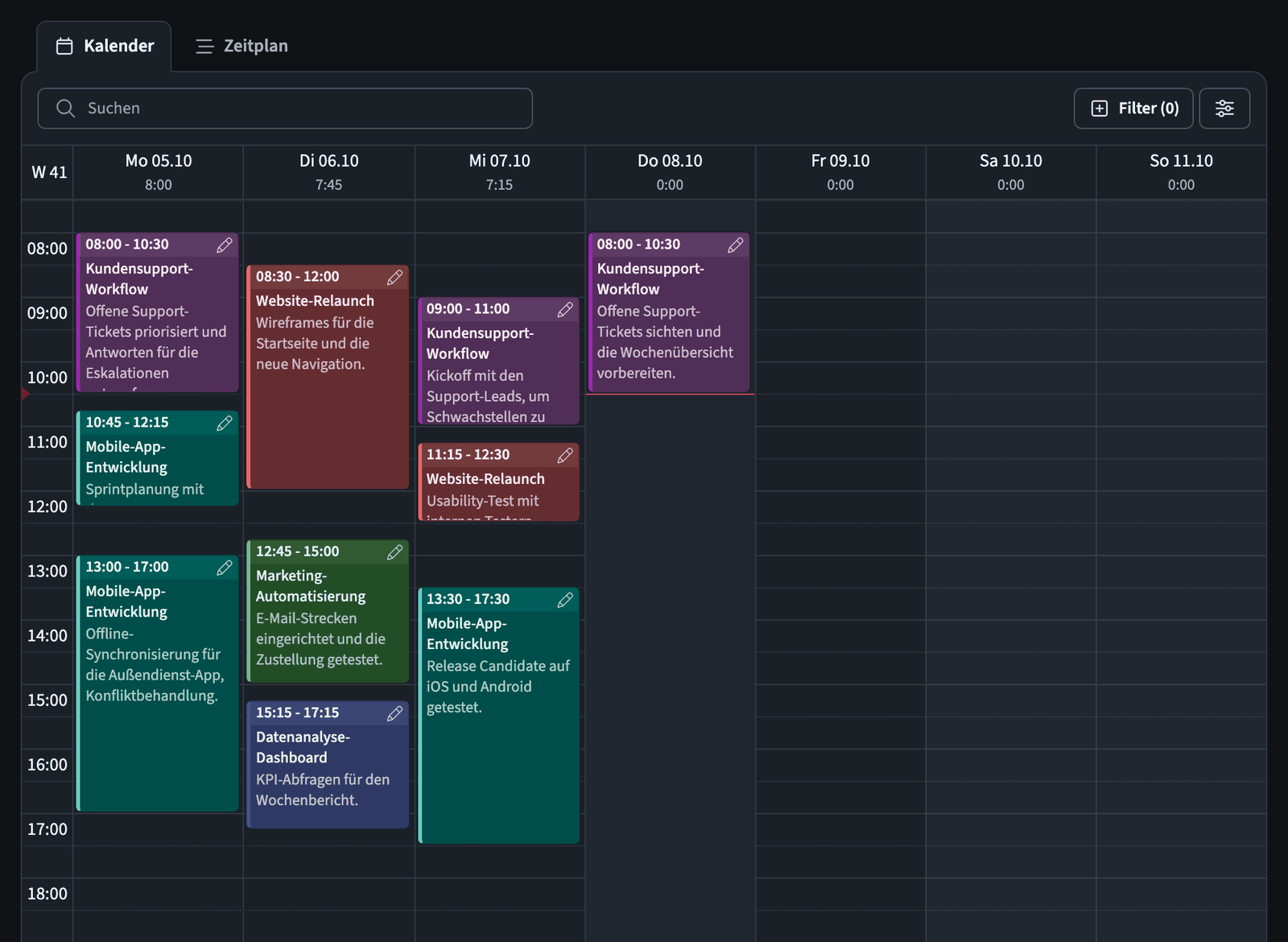
Task: Edit the Thursday 08:00 - 10:30 entry pencil
Action: pos(736,245)
